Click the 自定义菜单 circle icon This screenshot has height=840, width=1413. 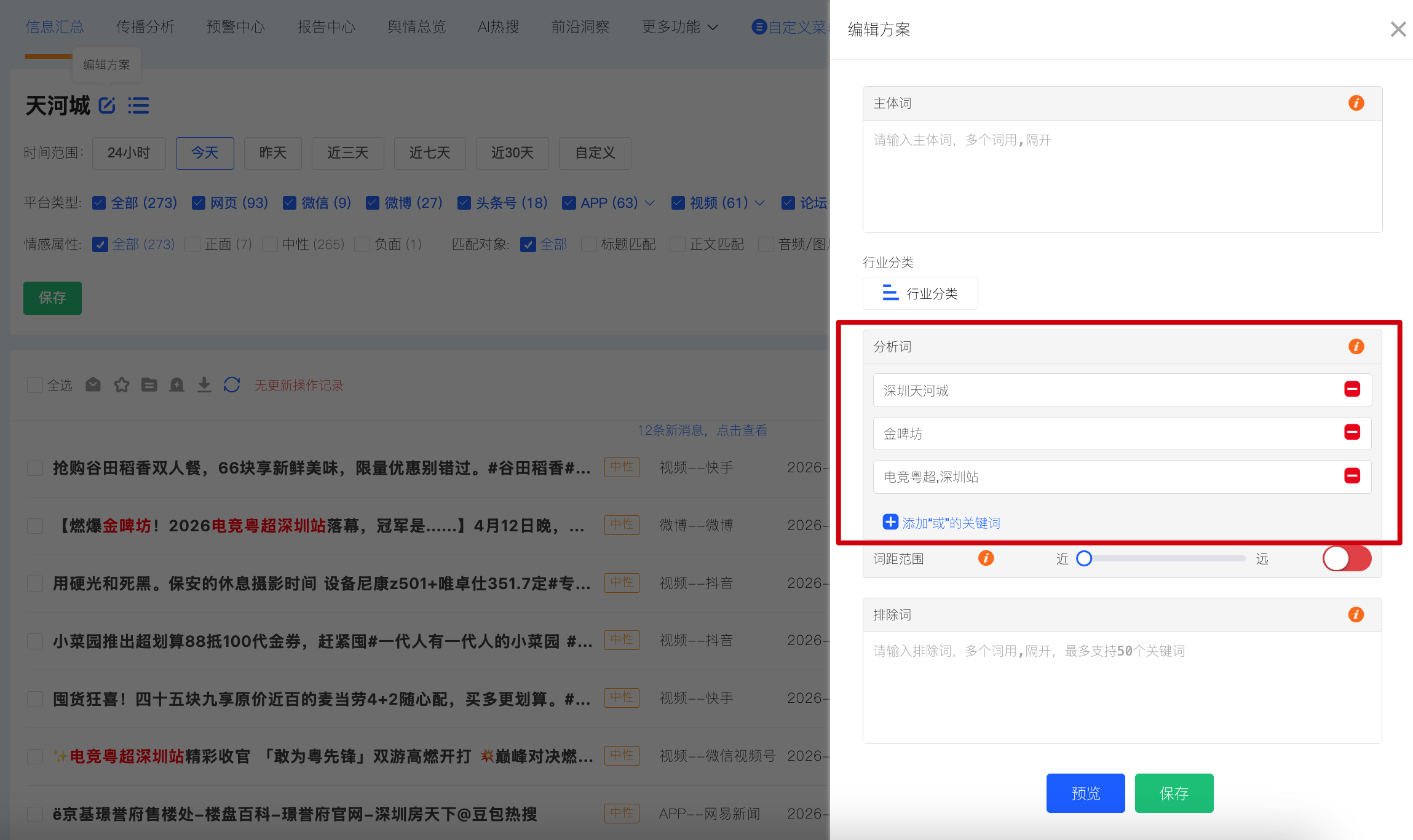pos(759,27)
